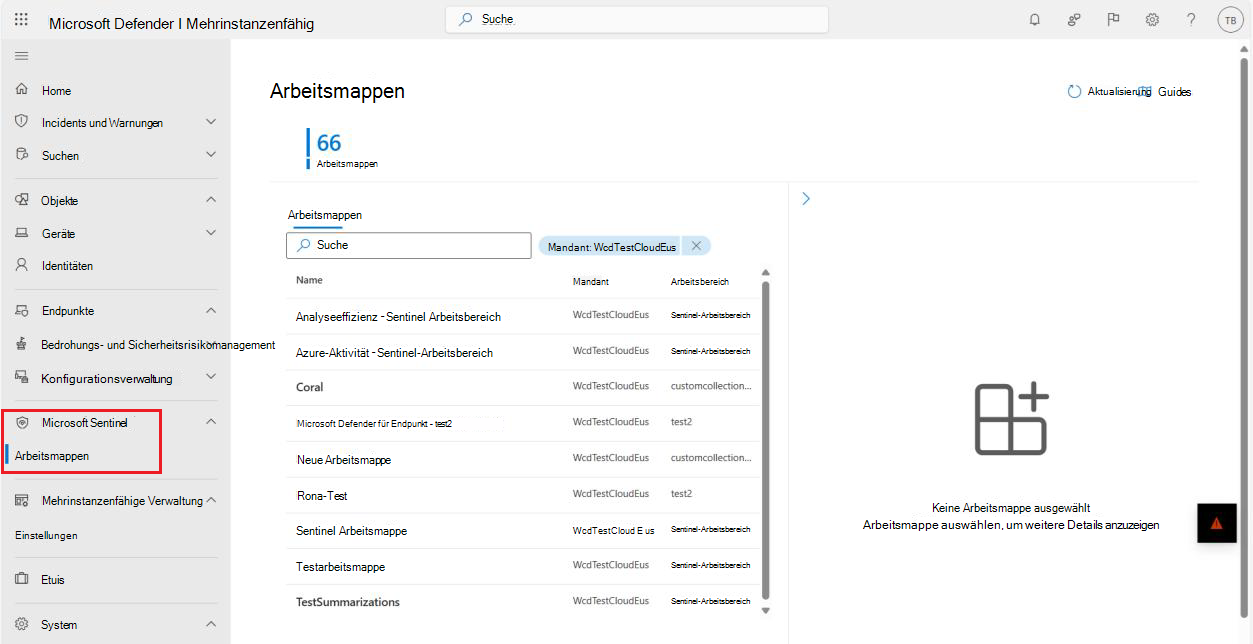1253x644 pixels.
Task: Click the Endpunkte icon in sidebar
Action: pyautogui.click(x=22, y=310)
